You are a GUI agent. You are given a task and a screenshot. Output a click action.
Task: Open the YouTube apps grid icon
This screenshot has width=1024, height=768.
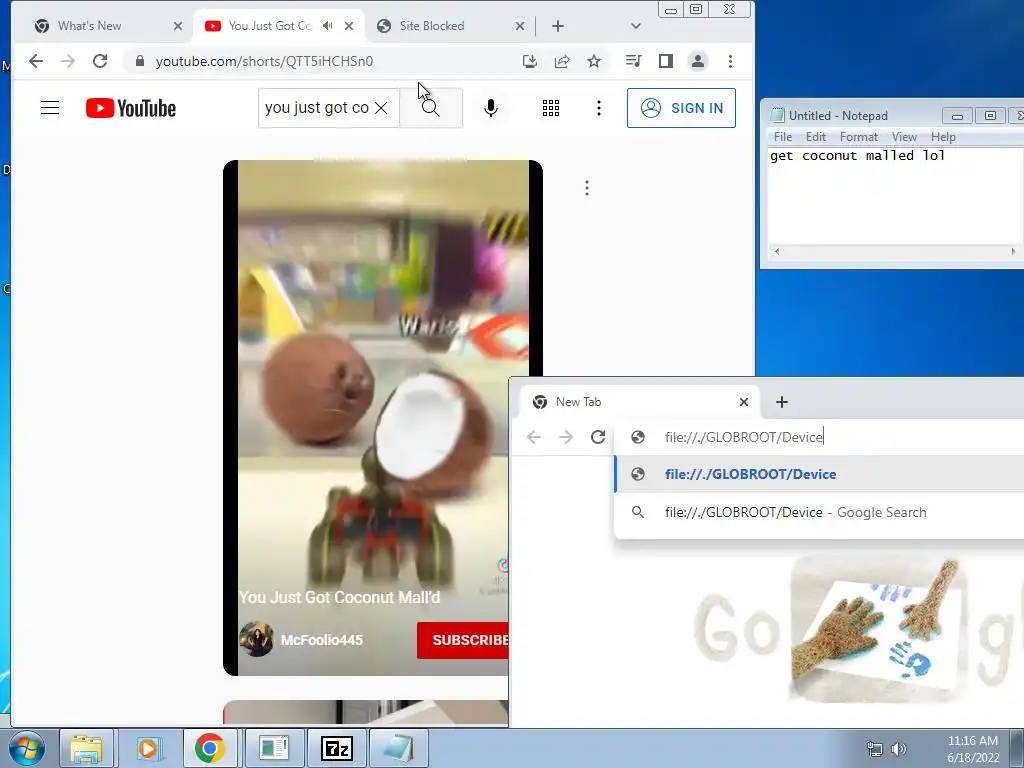[x=551, y=108]
